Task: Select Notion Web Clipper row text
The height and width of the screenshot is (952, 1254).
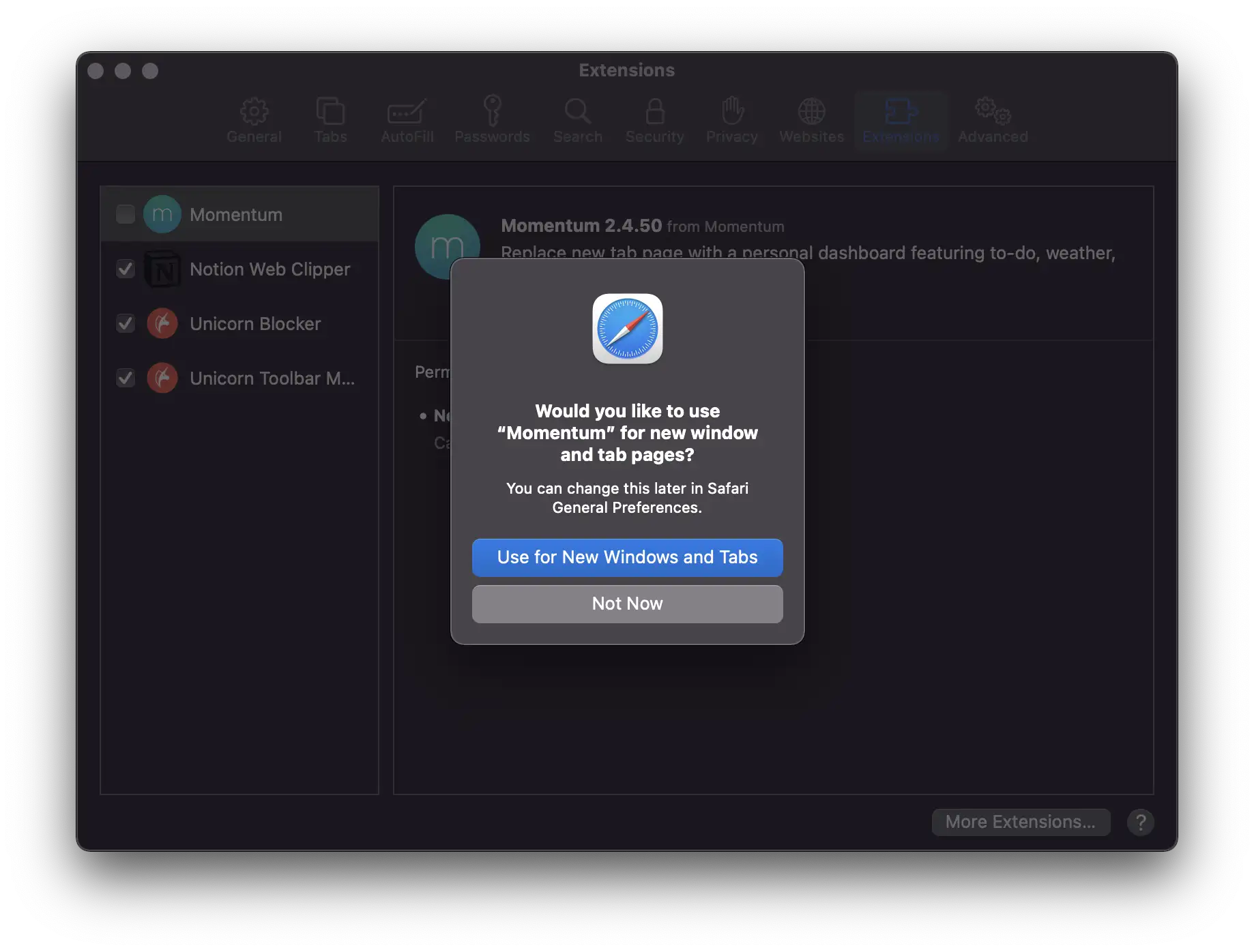Action: (270, 269)
